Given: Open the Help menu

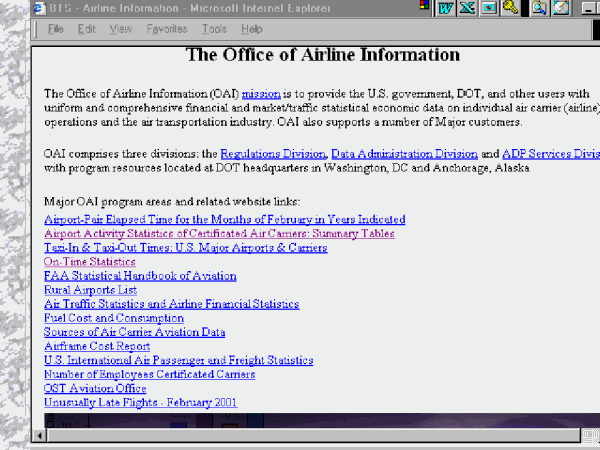Looking at the screenshot, I should click(x=252, y=30).
